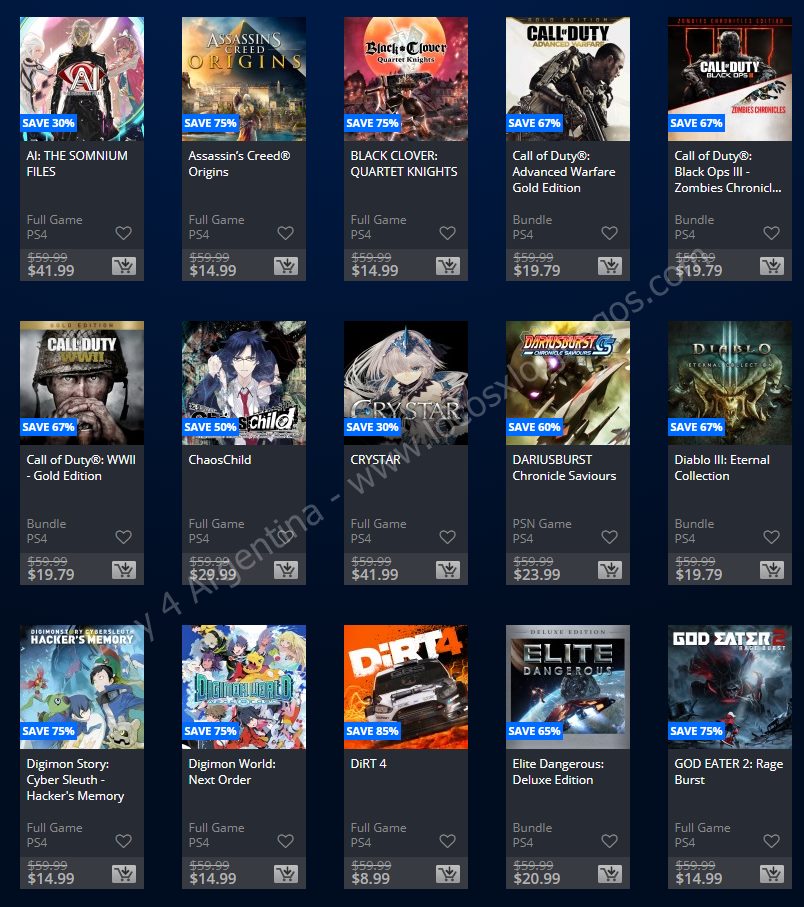This screenshot has height=907, width=804.
Task: Toggle wishlist heart for Digimon Story Hacker's Memory
Action: click(124, 840)
